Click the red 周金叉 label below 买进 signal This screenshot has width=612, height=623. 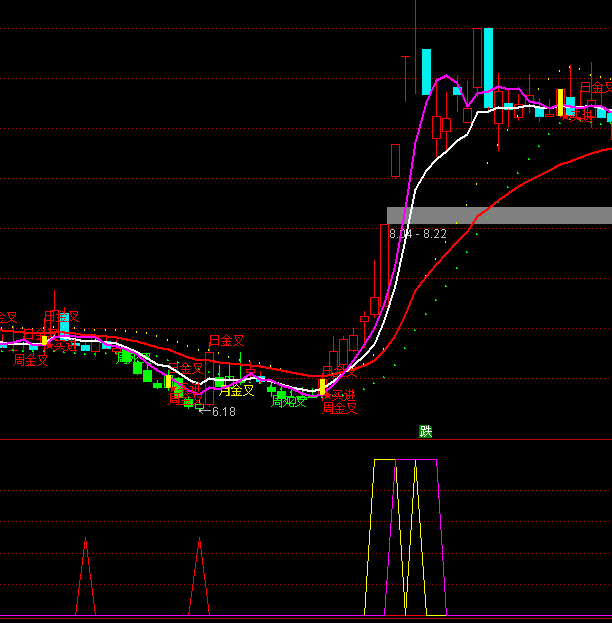(339, 408)
